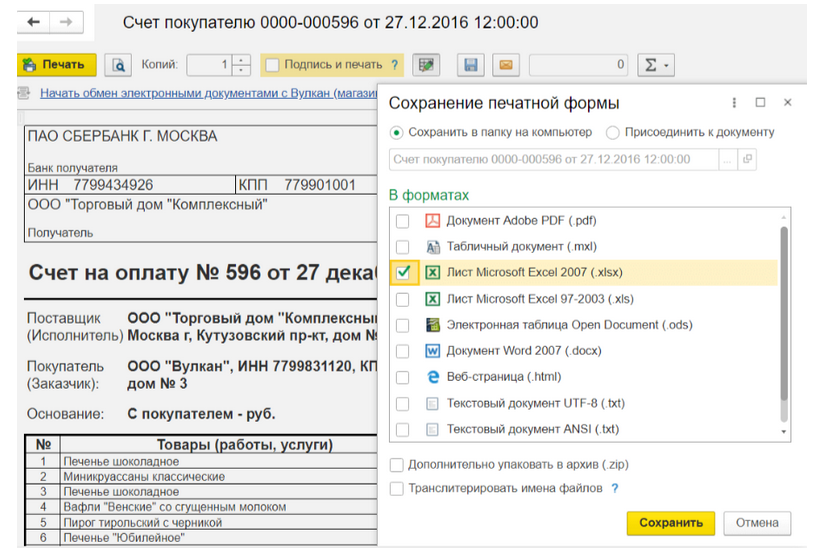This screenshot has width=821, height=557.
Task: Click the help question mark near Подпись и печать
Action: tap(395, 65)
